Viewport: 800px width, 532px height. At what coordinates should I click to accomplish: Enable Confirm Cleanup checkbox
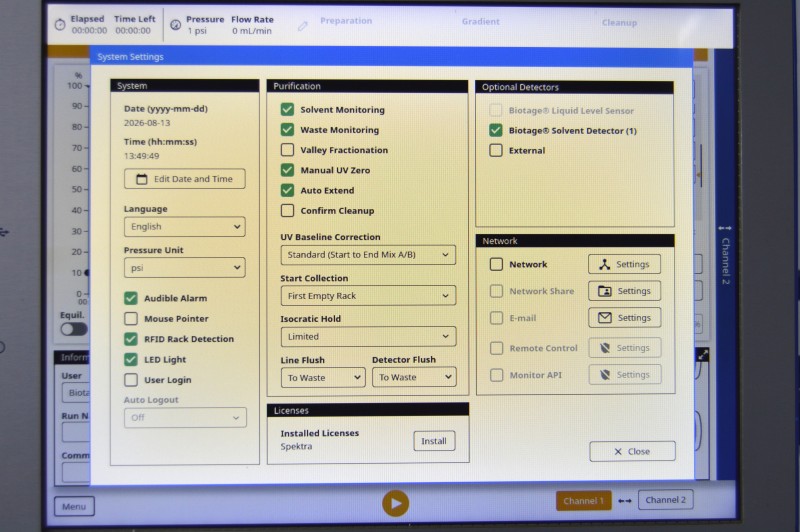click(x=287, y=210)
